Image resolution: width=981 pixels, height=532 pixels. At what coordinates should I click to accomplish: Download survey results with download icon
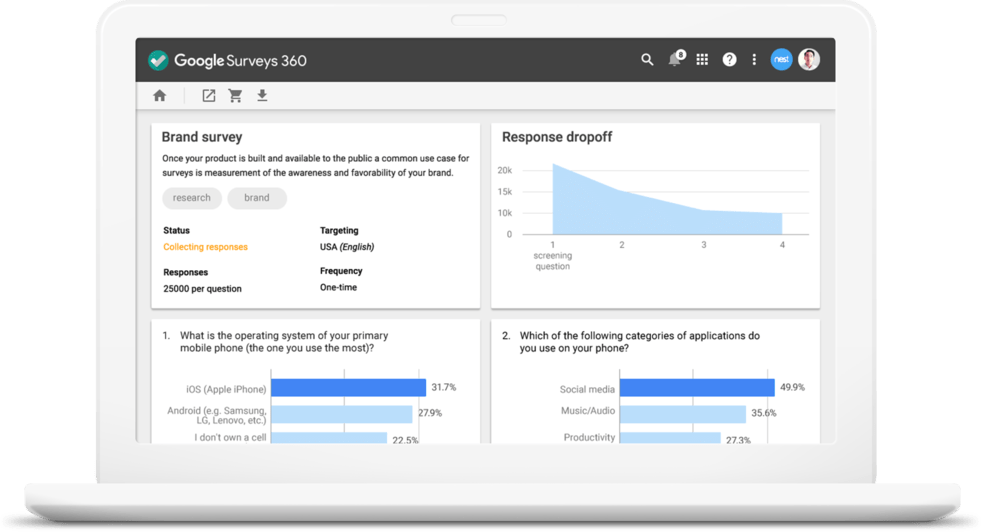click(x=262, y=96)
